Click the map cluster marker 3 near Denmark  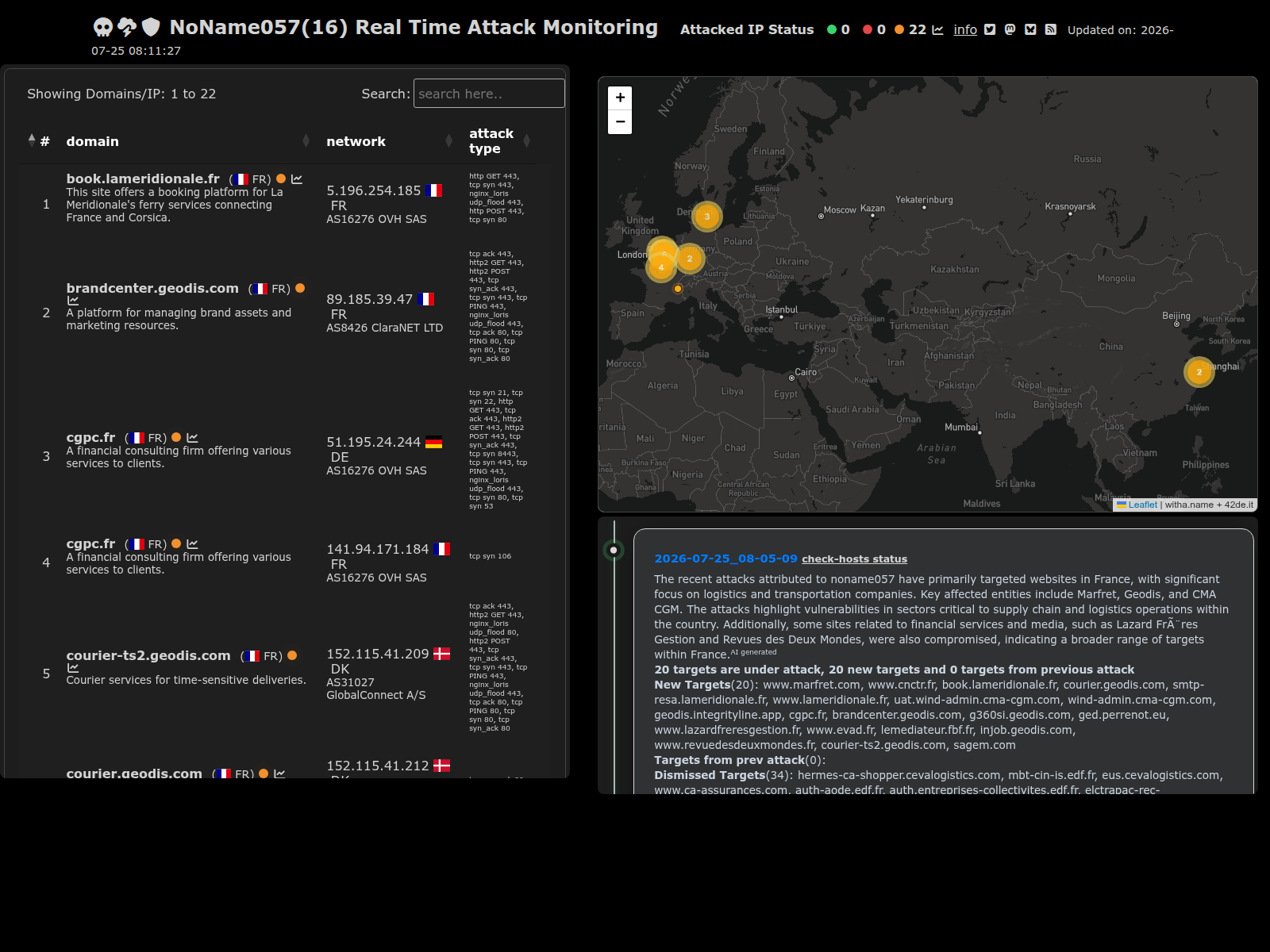point(707,217)
